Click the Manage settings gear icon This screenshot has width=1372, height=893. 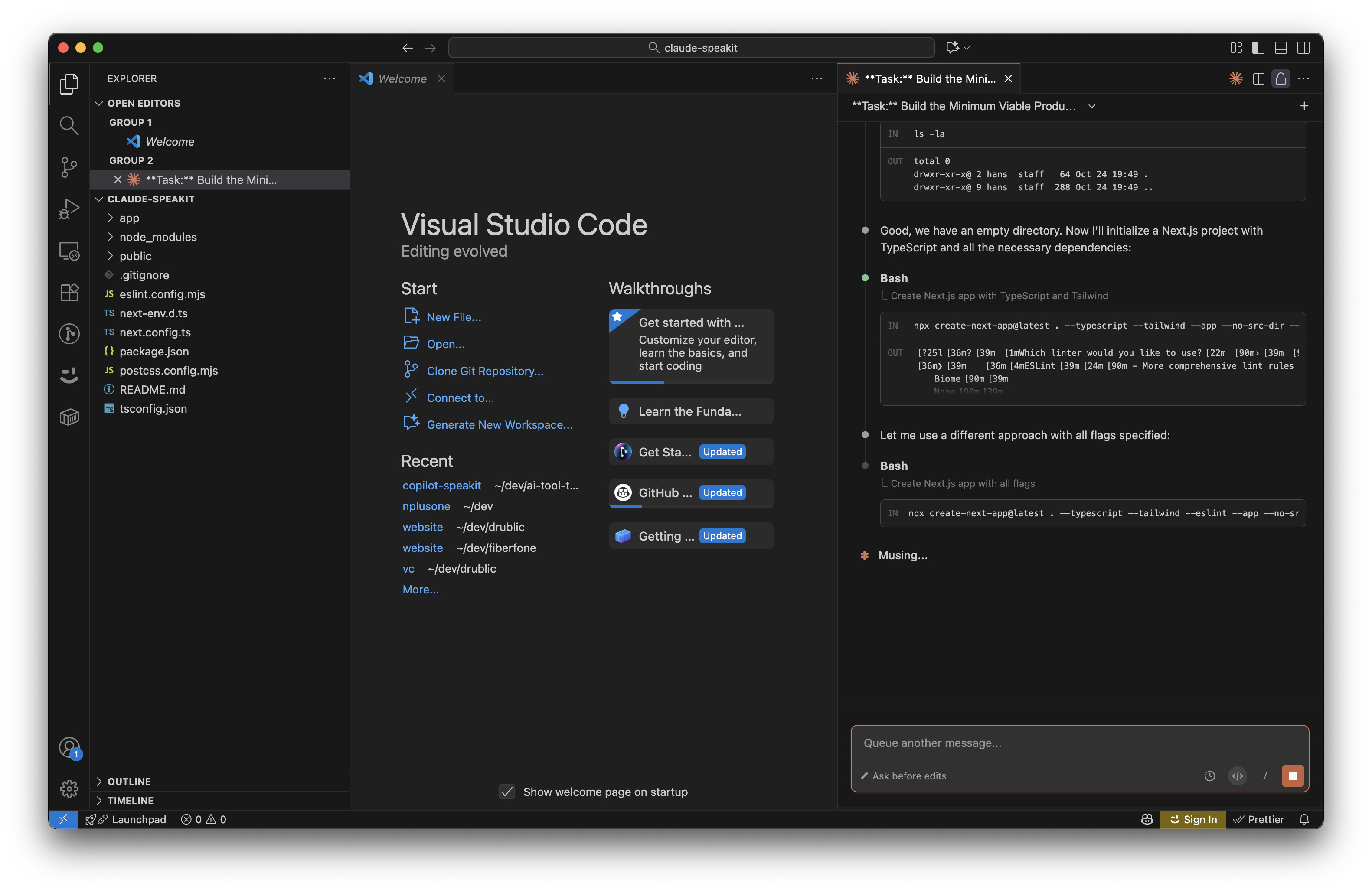tap(69, 788)
